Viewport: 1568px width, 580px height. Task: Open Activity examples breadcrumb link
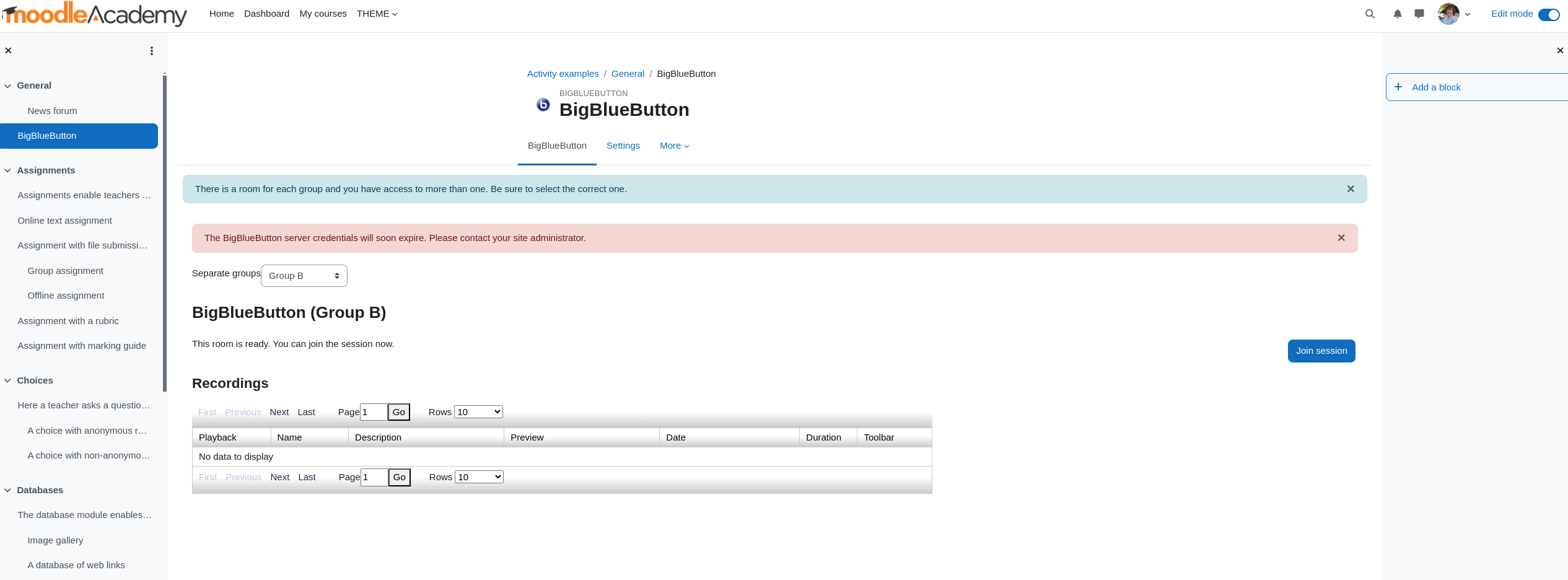(563, 74)
